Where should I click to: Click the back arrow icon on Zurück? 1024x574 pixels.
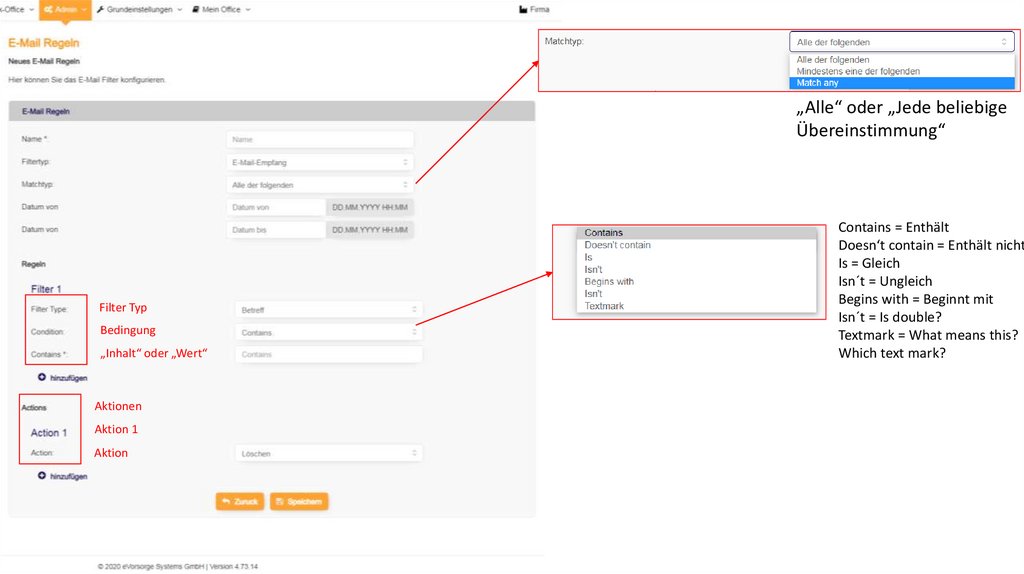227,501
